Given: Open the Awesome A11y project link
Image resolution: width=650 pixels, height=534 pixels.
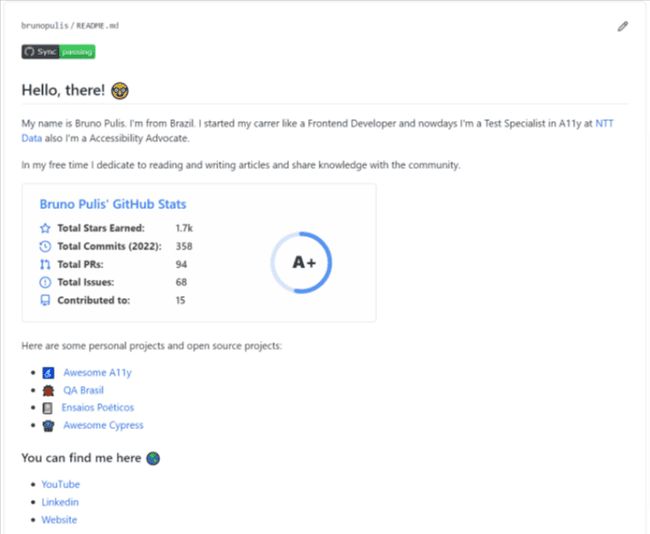Looking at the screenshot, I should pyautogui.click(x=97, y=373).
